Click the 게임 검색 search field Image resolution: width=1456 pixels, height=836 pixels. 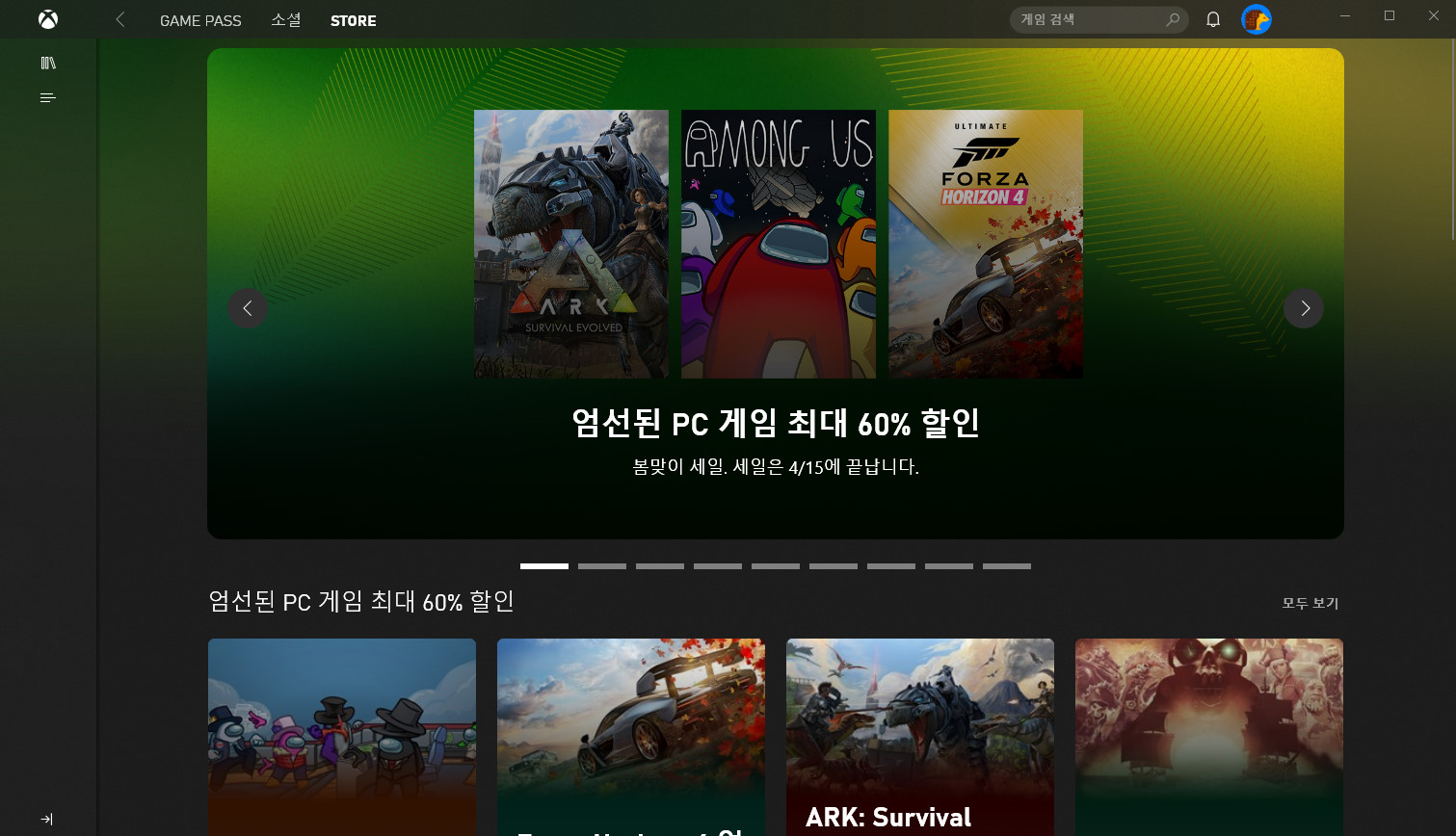coord(1099,19)
